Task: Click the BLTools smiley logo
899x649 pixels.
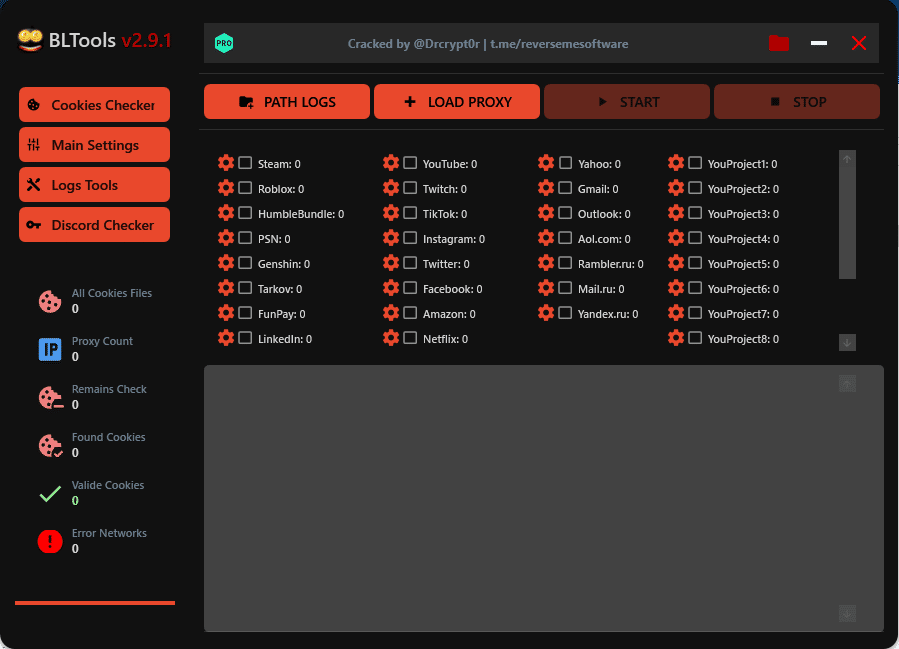Action: [29, 40]
